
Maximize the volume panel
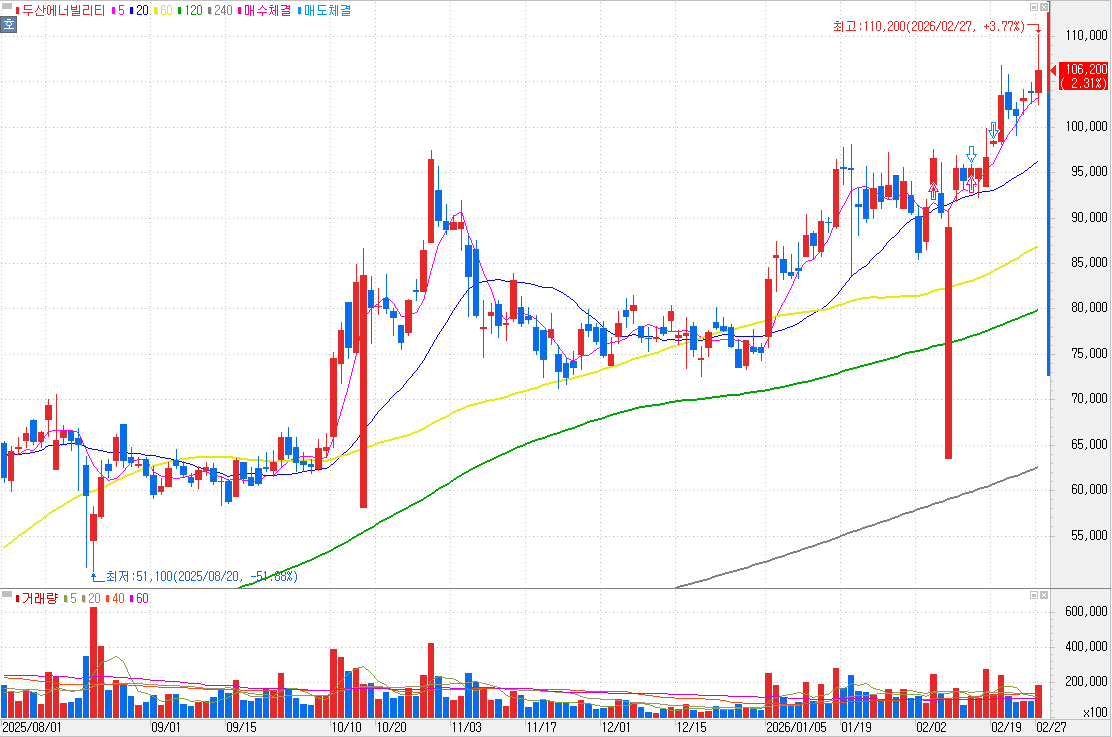tap(1033, 595)
